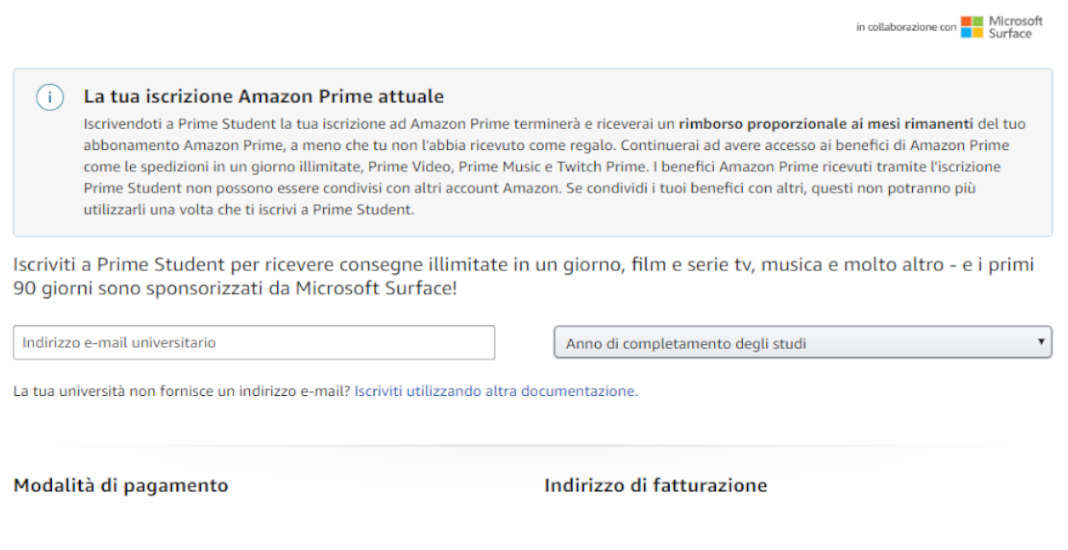Expand the 'Anno di completamento degli studi' combo box
Screen dimensions: 1068x550
click(x=802, y=342)
